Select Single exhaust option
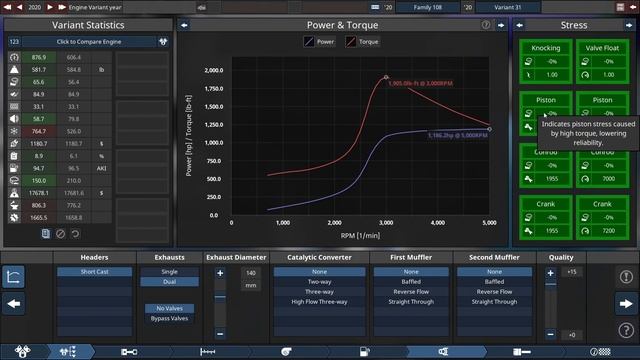This screenshot has width=640, height=360. [169, 272]
